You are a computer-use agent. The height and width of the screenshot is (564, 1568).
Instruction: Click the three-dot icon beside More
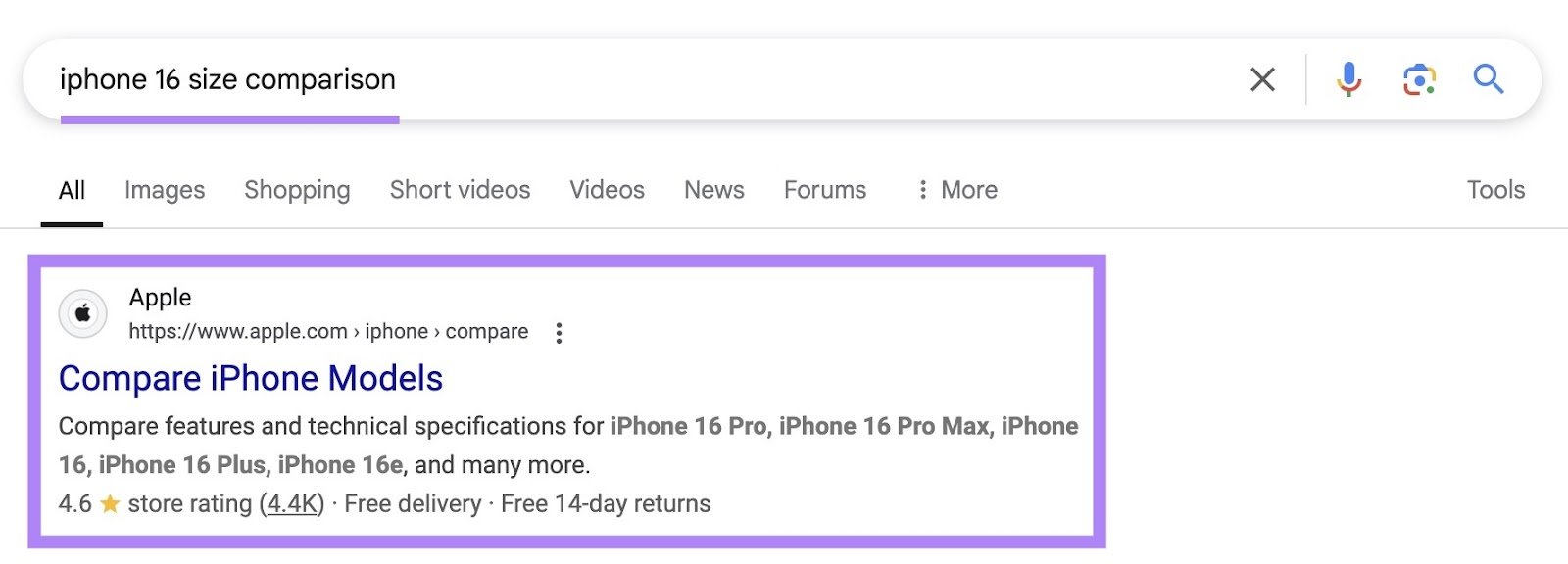(922, 190)
